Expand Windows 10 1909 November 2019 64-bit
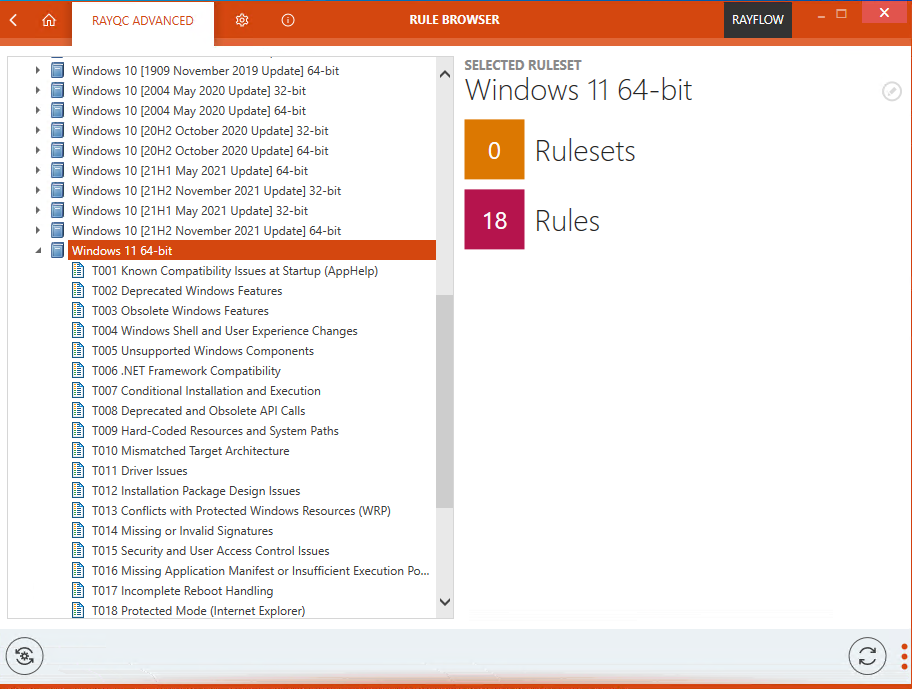This screenshot has width=912, height=689. click(38, 70)
